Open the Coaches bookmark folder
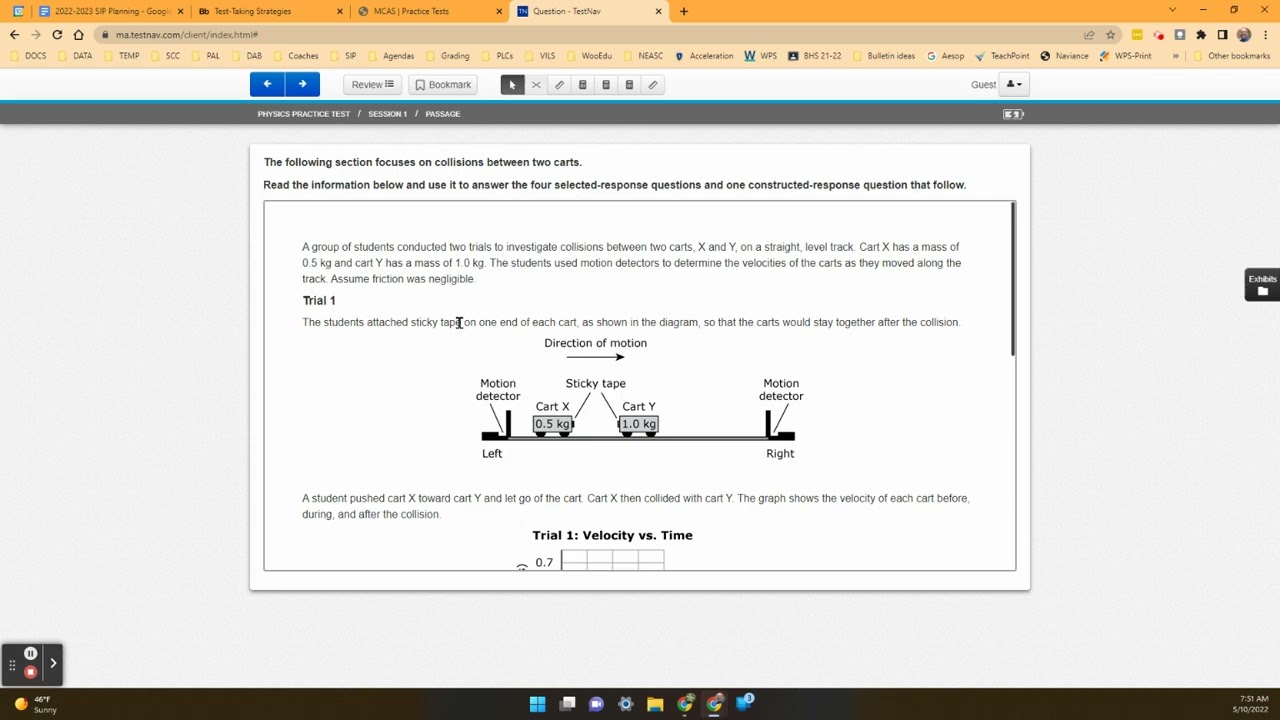 click(296, 56)
